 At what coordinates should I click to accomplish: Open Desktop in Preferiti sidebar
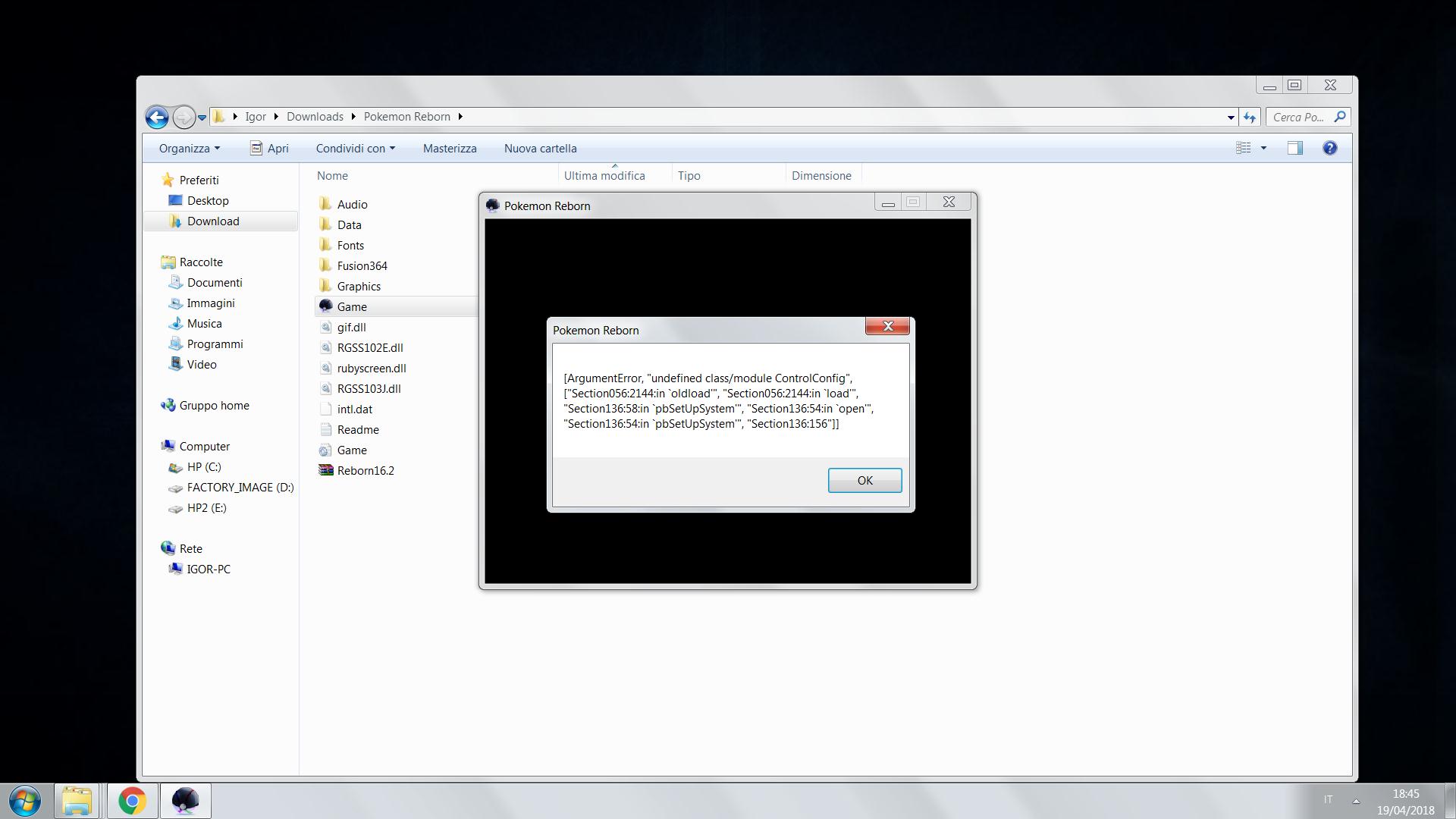coord(207,200)
